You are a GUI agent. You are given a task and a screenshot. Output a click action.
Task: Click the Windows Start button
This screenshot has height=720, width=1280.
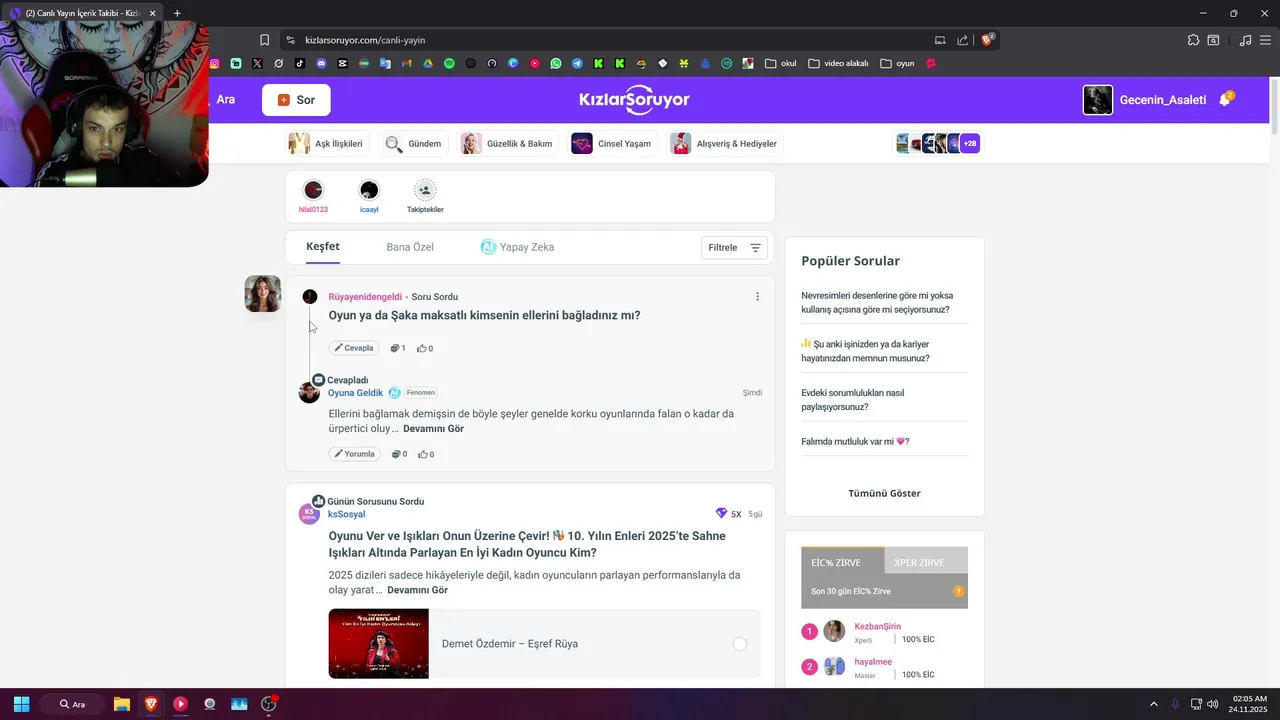click(21, 704)
